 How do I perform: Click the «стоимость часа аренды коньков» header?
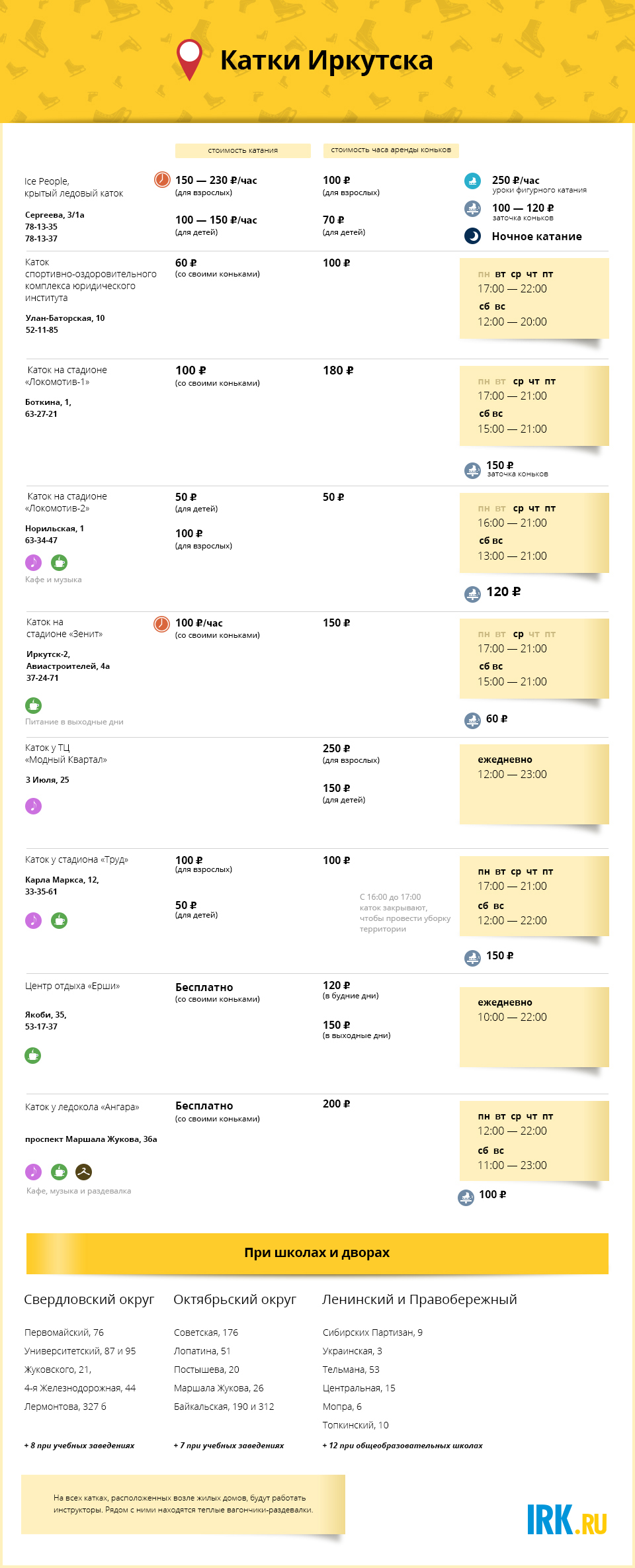[x=391, y=150]
